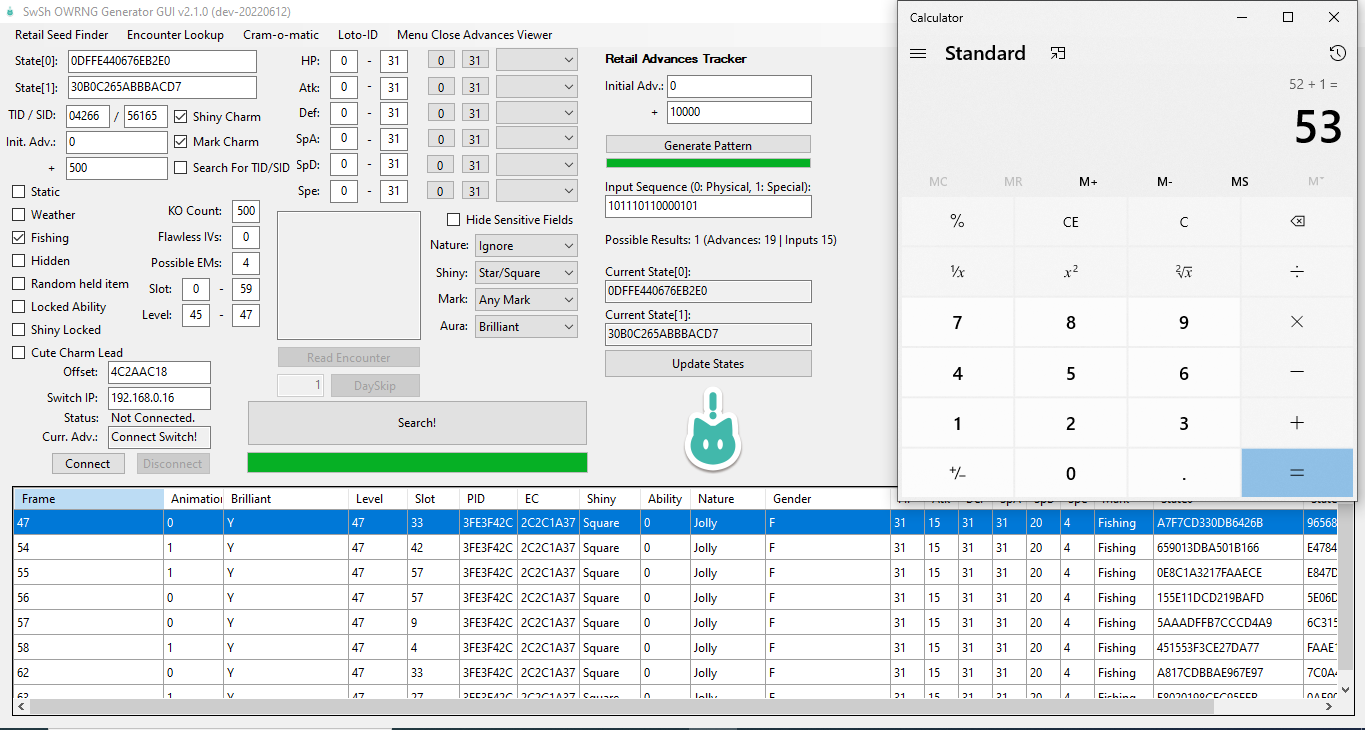Click Calculator percent key

[957, 222]
